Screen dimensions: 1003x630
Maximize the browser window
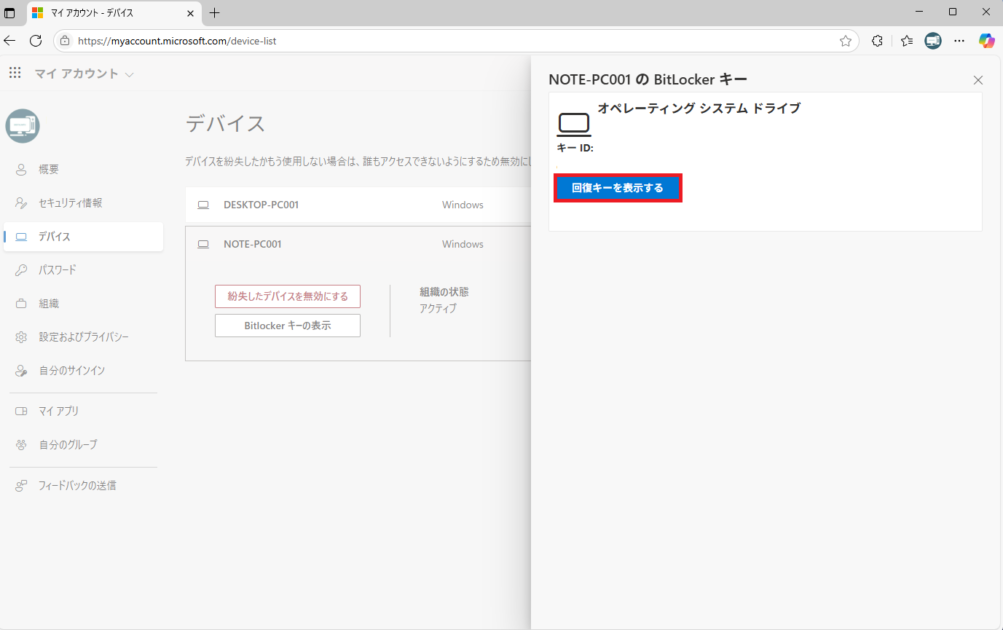[x=952, y=12]
